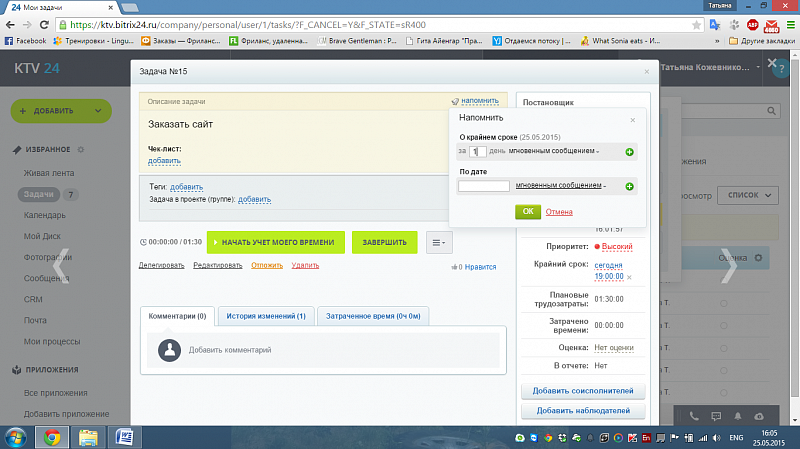Screen dimensions: 800x449
Task: Expand the 'Добавить' button dropdown arrow
Action: coord(98,111)
